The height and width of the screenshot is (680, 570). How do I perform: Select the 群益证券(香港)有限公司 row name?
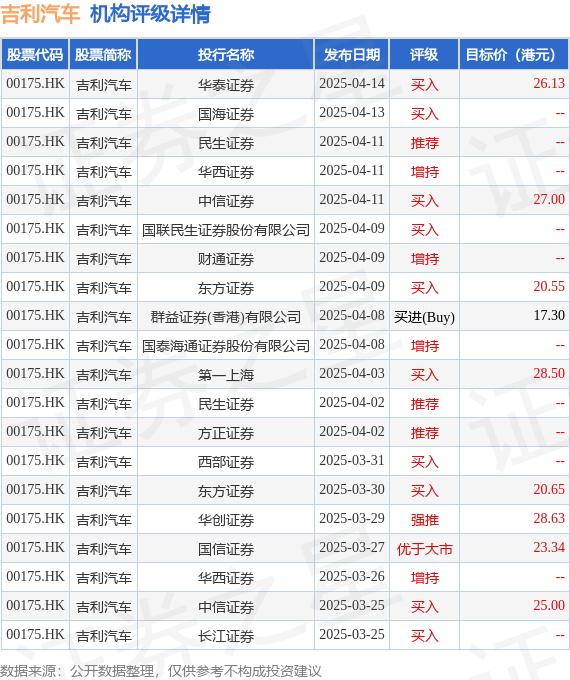tap(226, 317)
